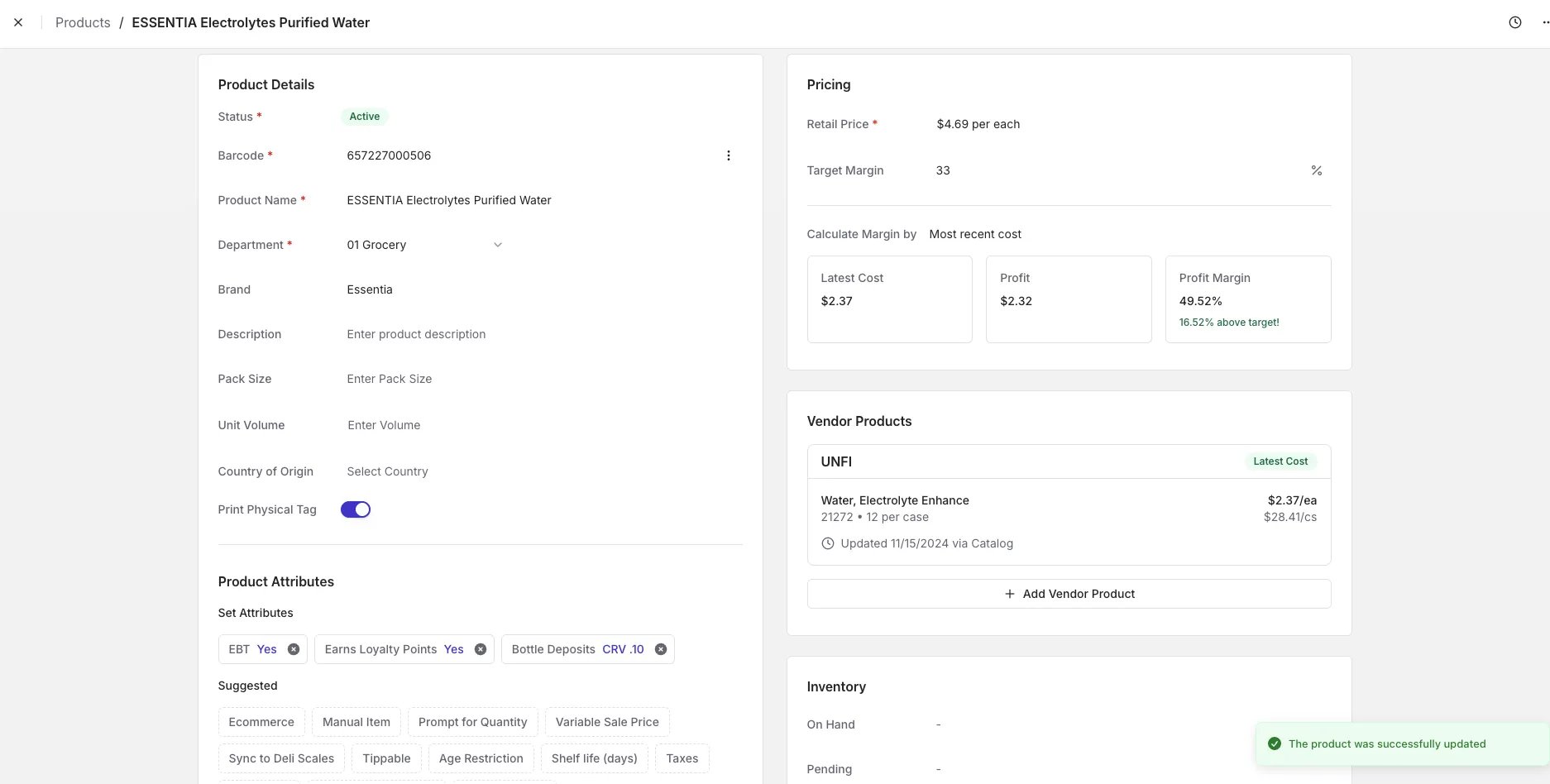This screenshot has height=784, width=1550.
Task: Expand the Department dropdown chevron
Action: pos(498,245)
